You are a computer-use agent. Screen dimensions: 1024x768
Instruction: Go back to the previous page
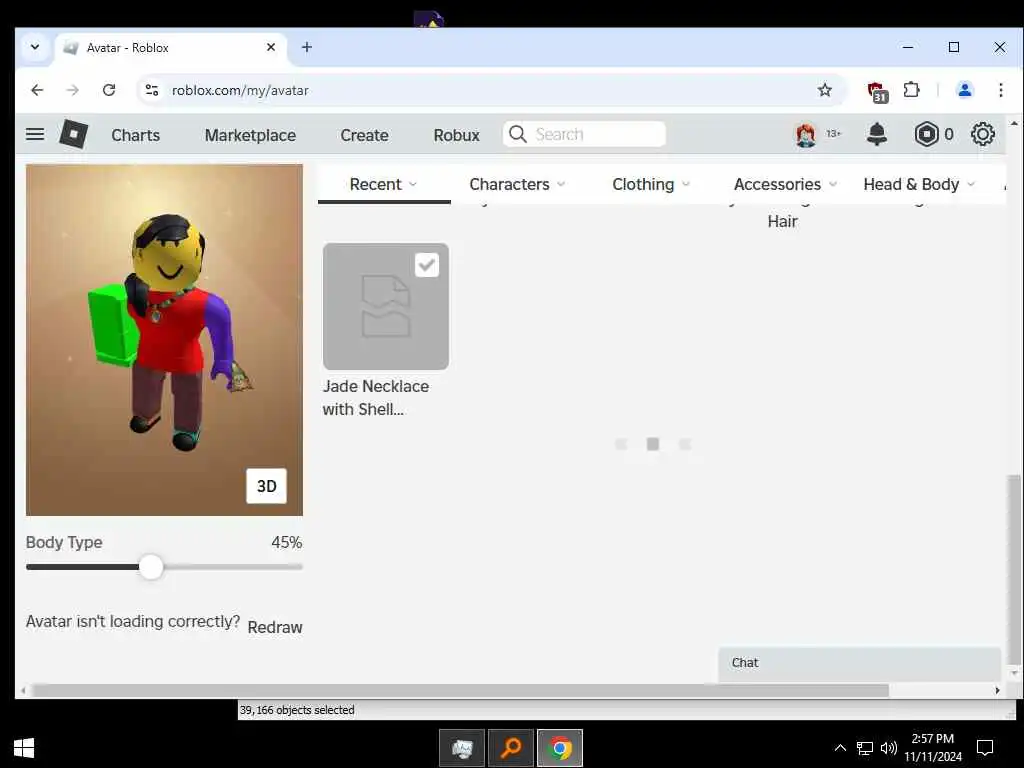pos(37,90)
